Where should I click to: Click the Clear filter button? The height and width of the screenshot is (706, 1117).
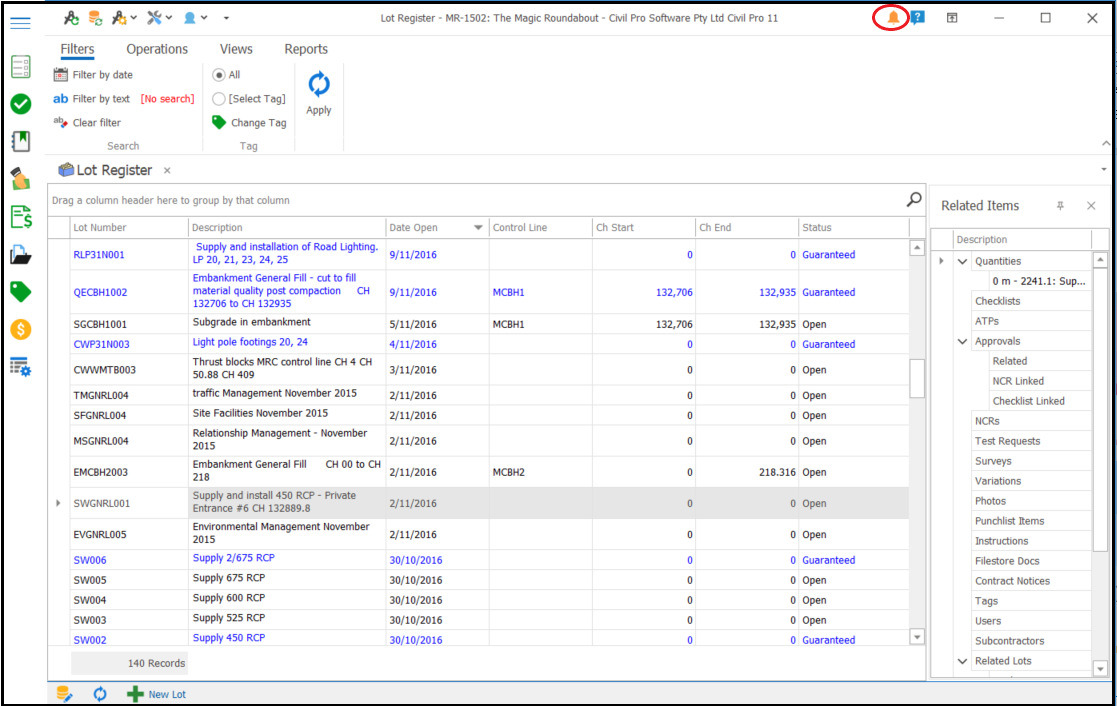[88, 123]
